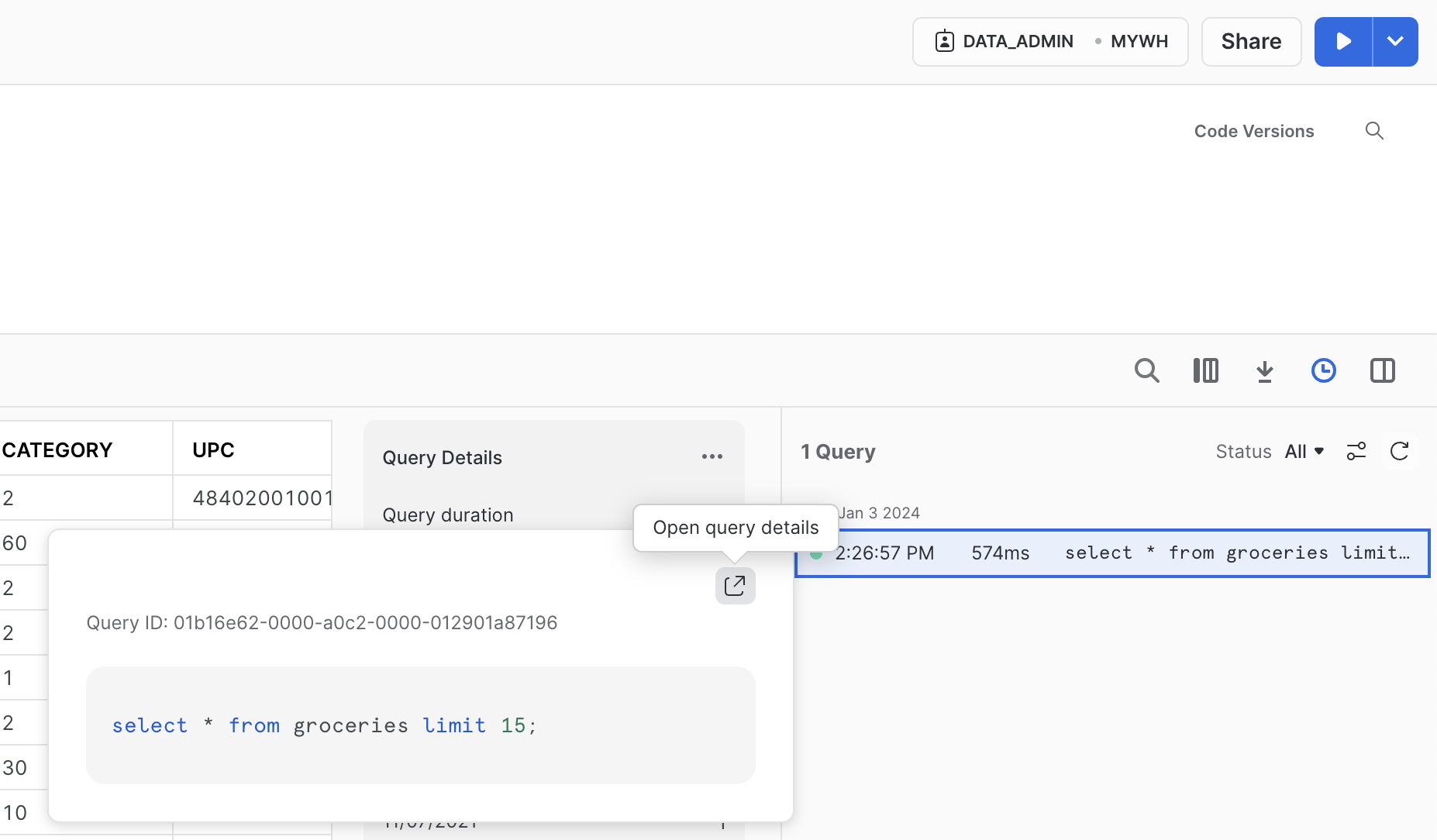Download the query results

point(1265,370)
